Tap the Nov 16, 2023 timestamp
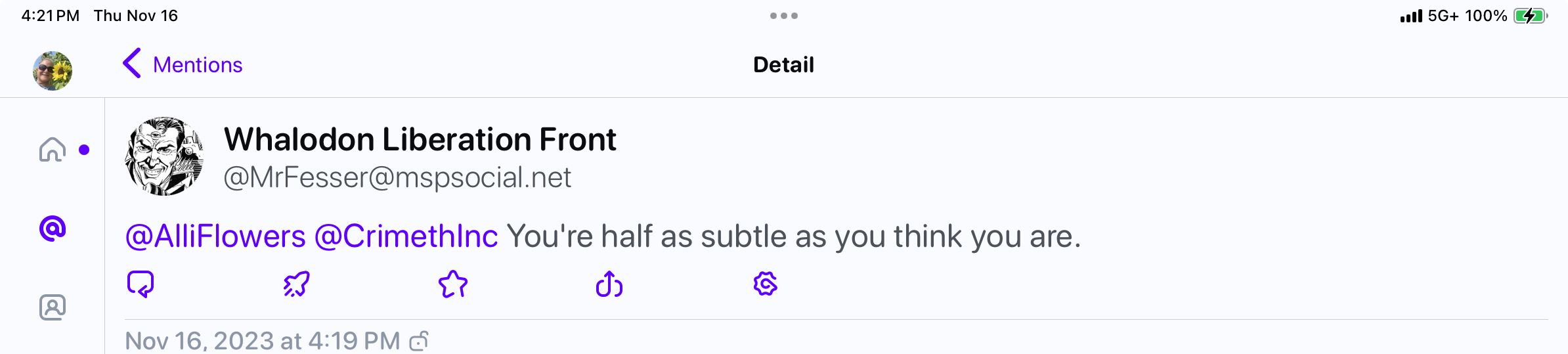The height and width of the screenshot is (354, 1568). click(x=263, y=341)
